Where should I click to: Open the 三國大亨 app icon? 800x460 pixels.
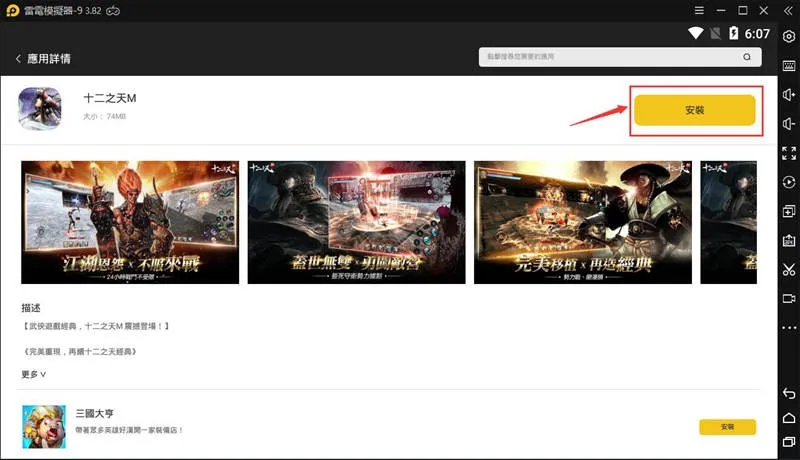44,427
